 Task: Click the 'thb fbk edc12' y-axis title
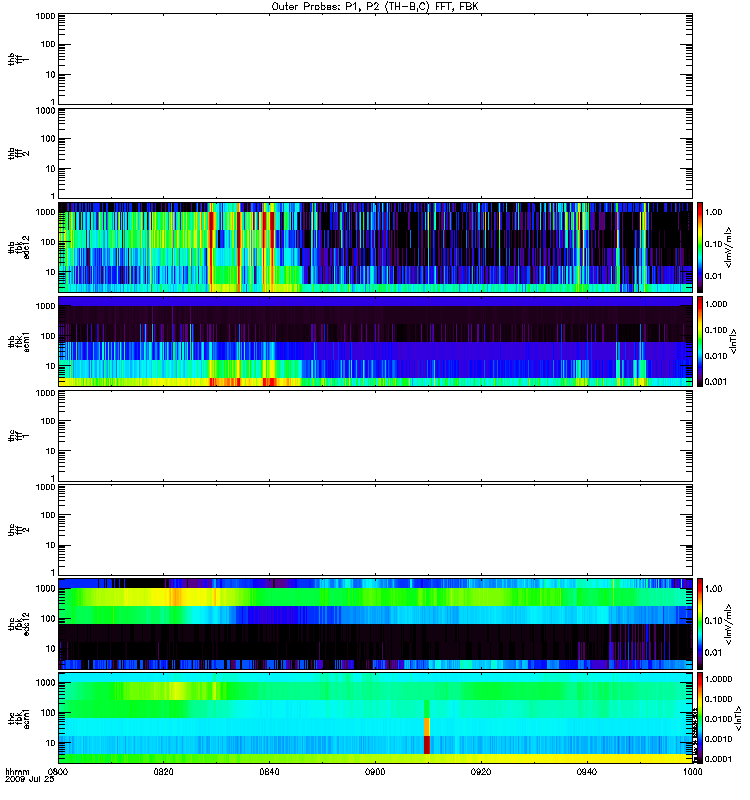[18, 247]
